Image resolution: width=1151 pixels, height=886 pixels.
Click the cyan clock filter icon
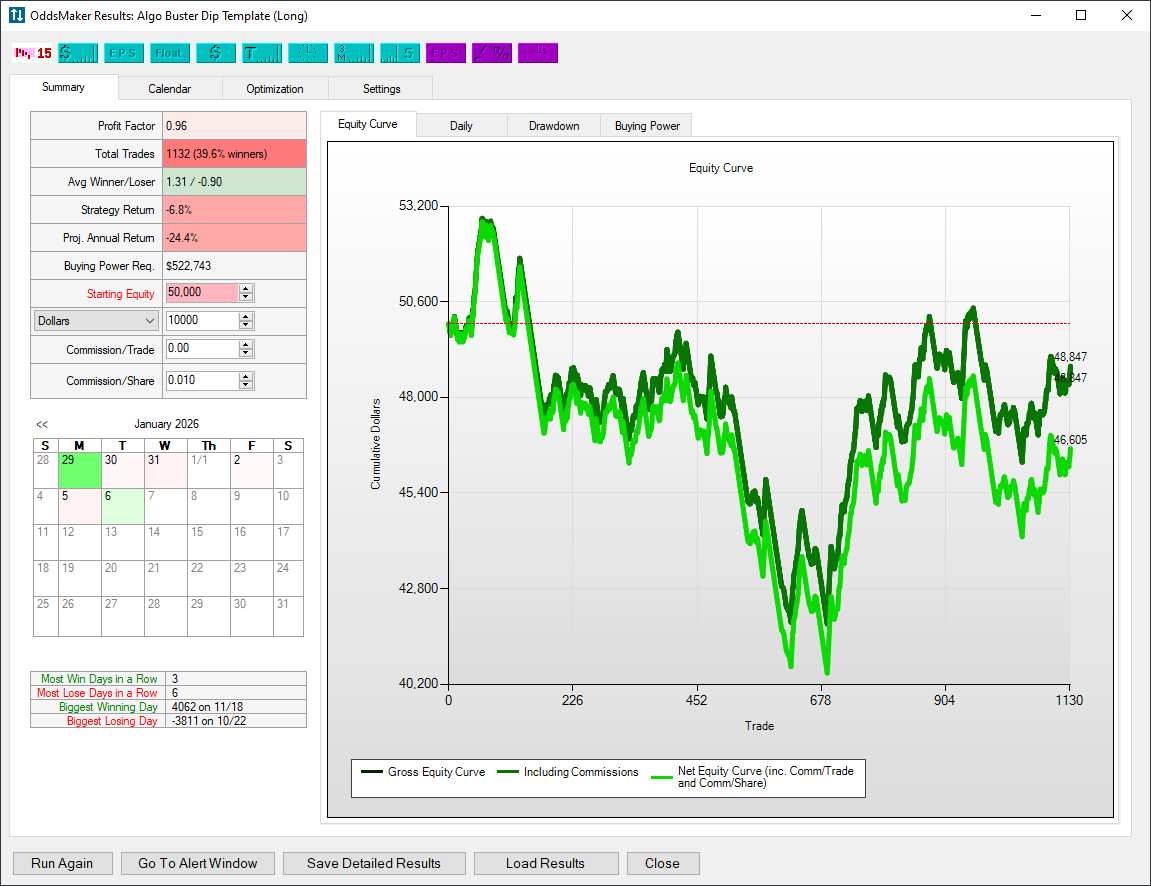307,53
